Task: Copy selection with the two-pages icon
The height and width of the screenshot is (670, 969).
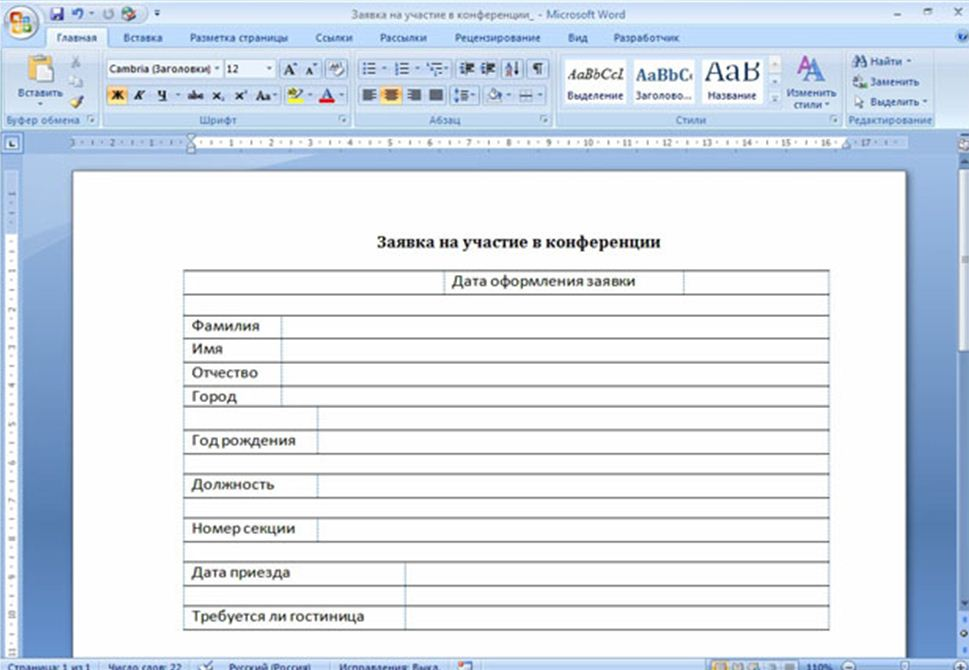Action: [76, 82]
